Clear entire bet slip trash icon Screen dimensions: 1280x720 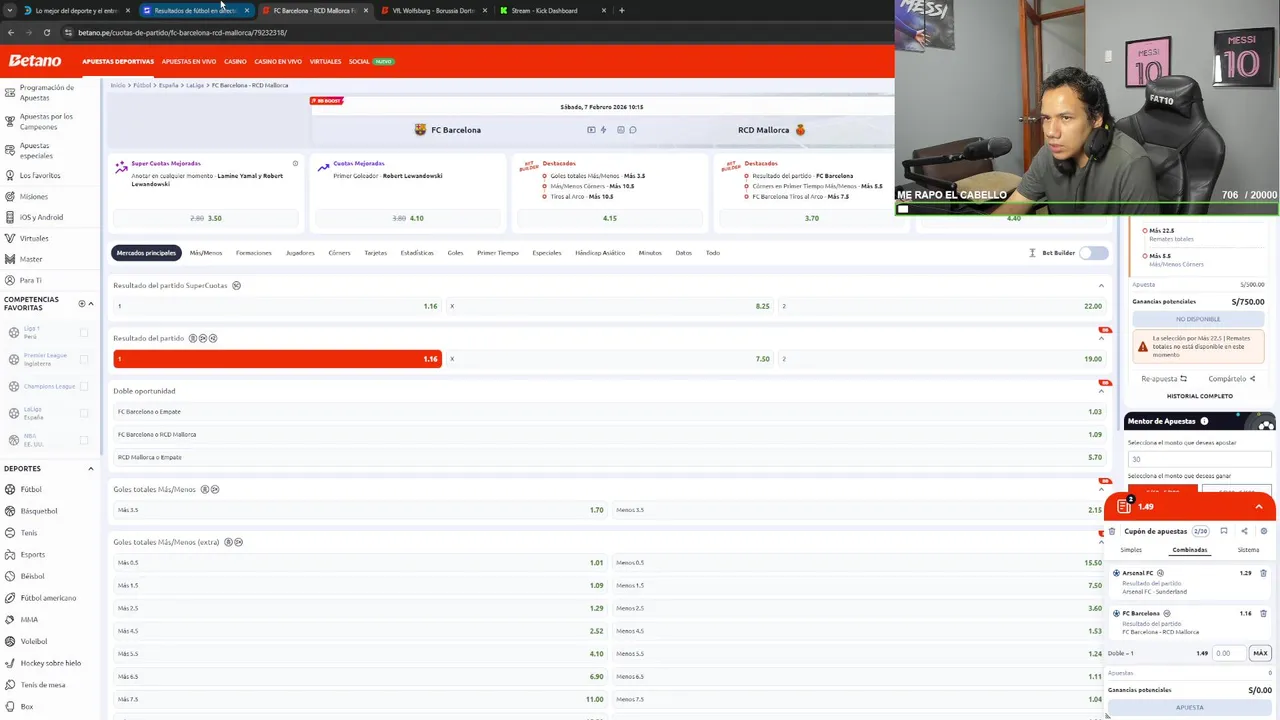1112,531
